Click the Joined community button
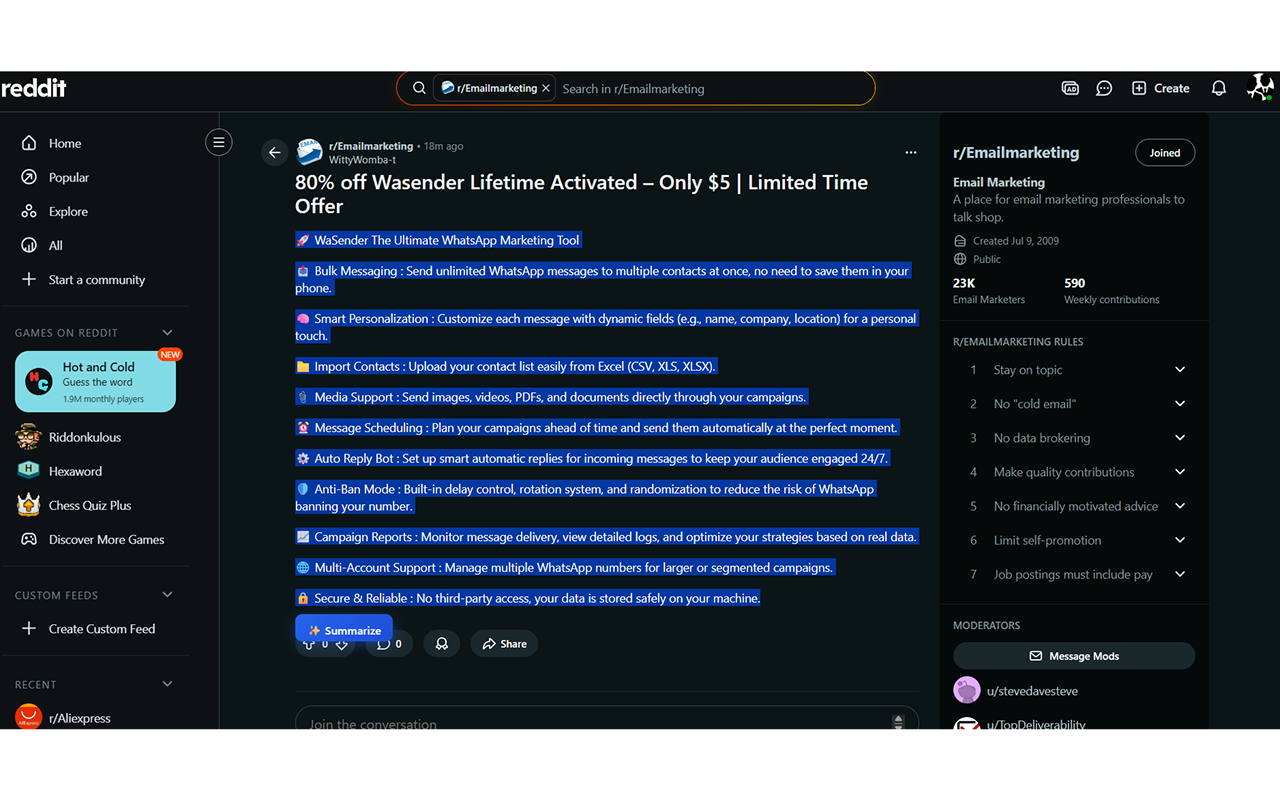The image size is (1280, 800). (x=1165, y=153)
